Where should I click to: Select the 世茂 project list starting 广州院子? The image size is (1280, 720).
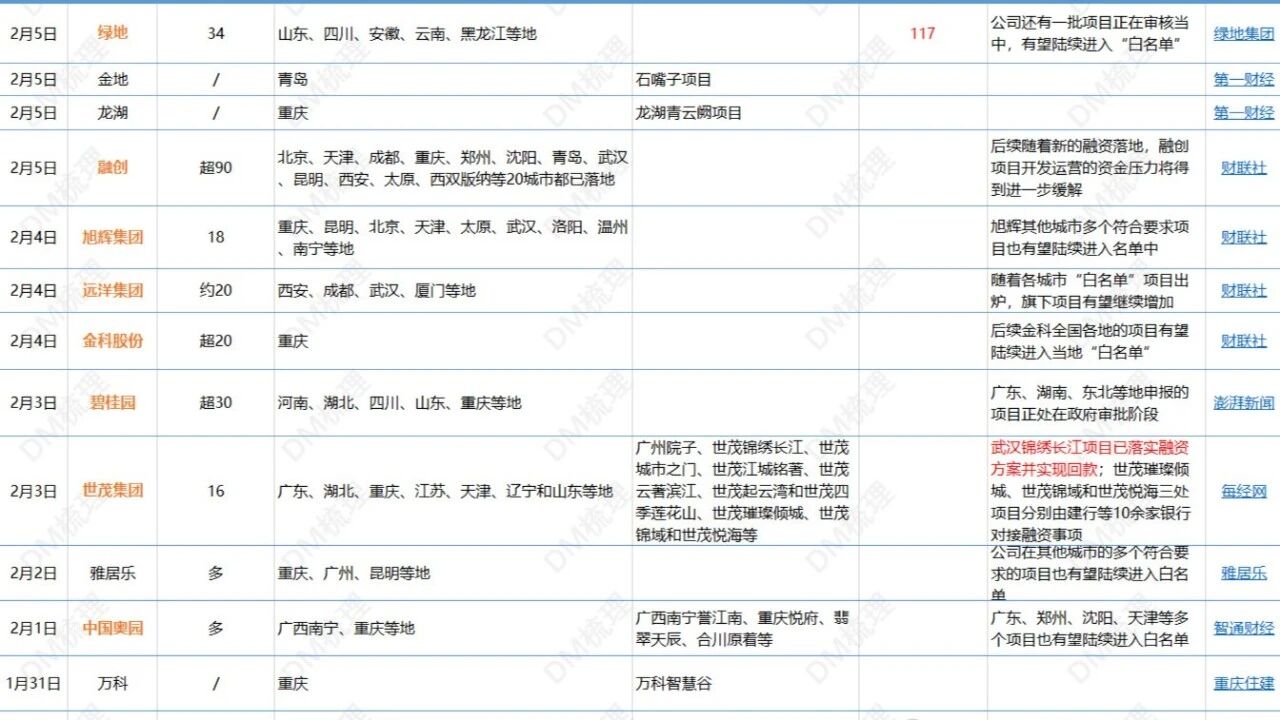(x=745, y=490)
